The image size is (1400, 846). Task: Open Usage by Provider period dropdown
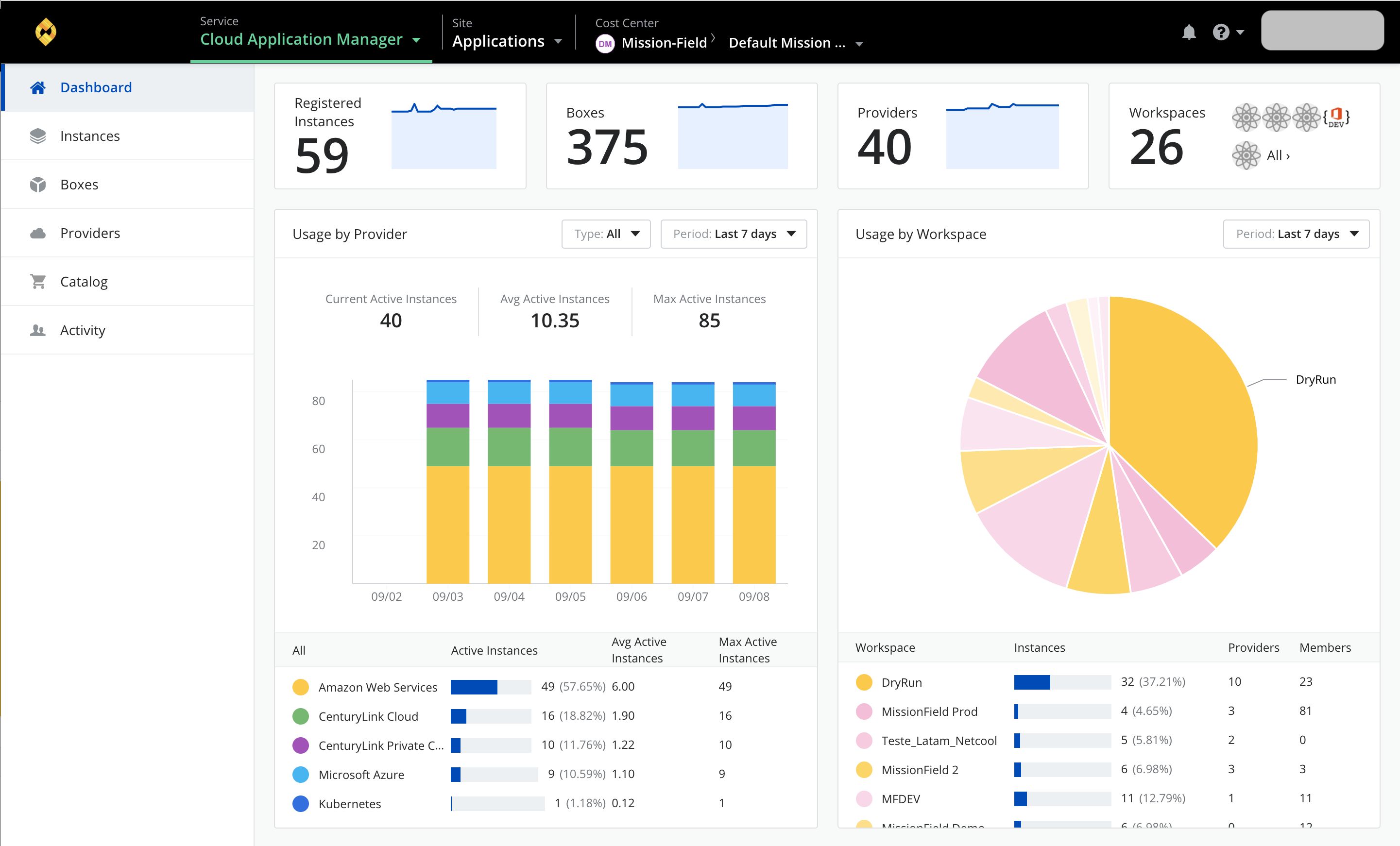point(734,234)
